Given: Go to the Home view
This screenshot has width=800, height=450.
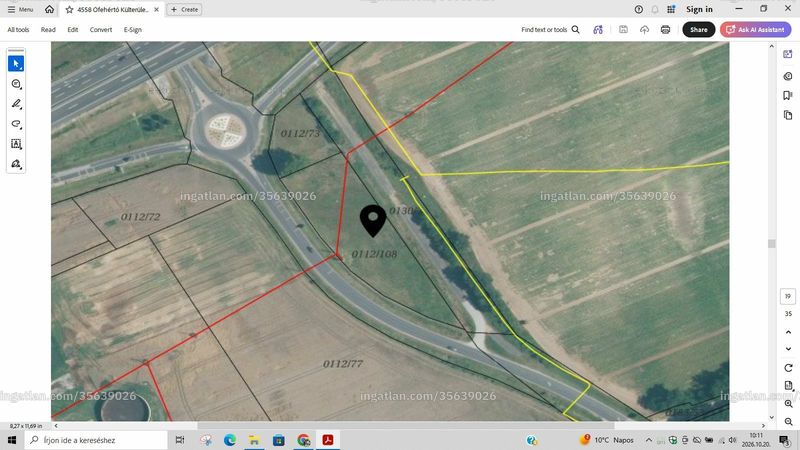Looking at the screenshot, I should [x=49, y=9].
